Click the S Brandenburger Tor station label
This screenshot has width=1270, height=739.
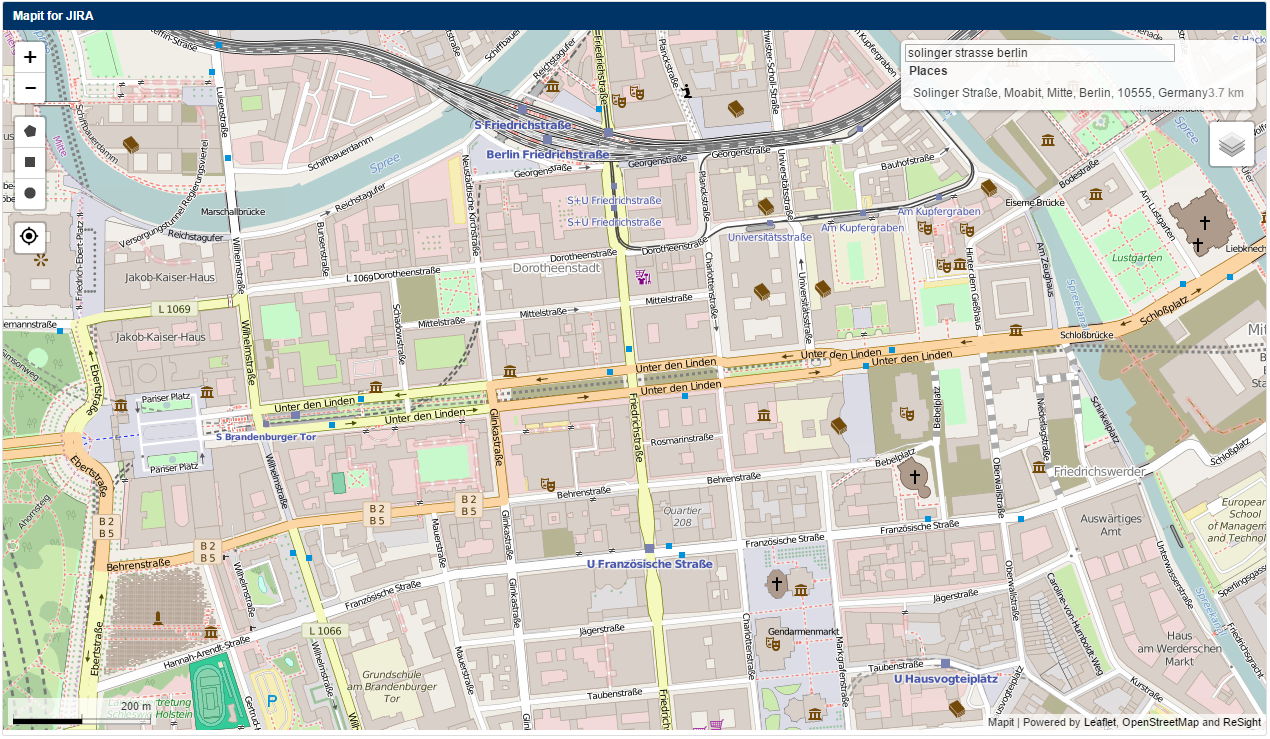click(x=266, y=437)
